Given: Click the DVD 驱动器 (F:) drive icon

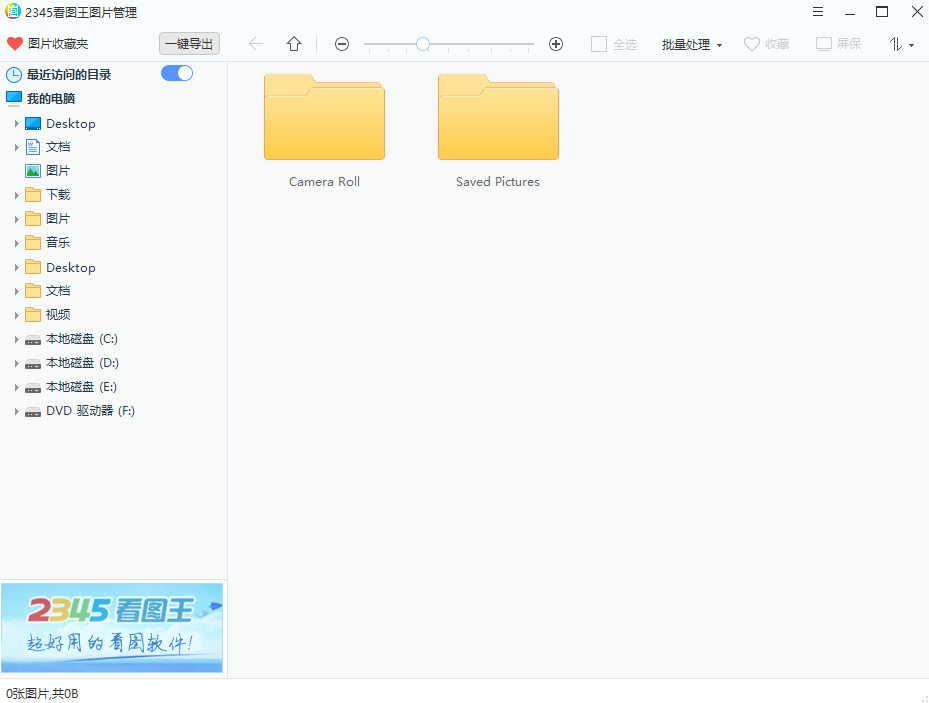Looking at the screenshot, I should tap(33, 412).
